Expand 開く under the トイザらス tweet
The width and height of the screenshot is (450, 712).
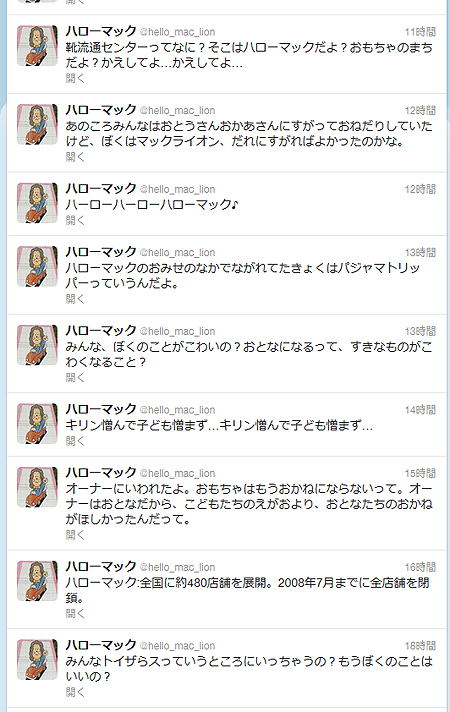pyautogui.click(x=75, y=692)
